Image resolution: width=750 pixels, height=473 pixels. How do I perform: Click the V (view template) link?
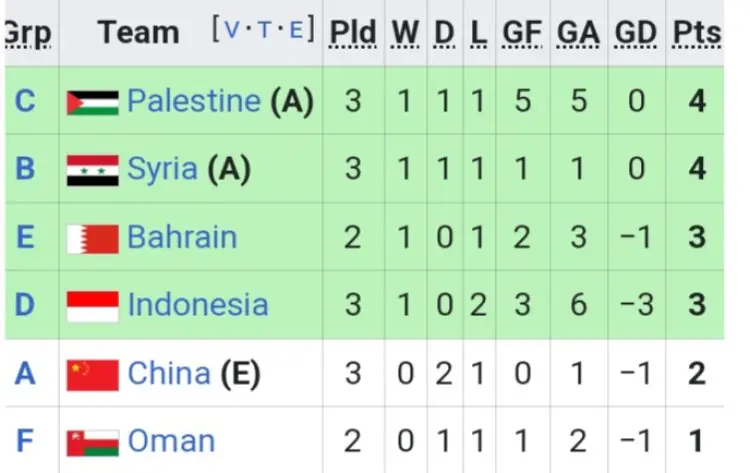coord(232,30)
